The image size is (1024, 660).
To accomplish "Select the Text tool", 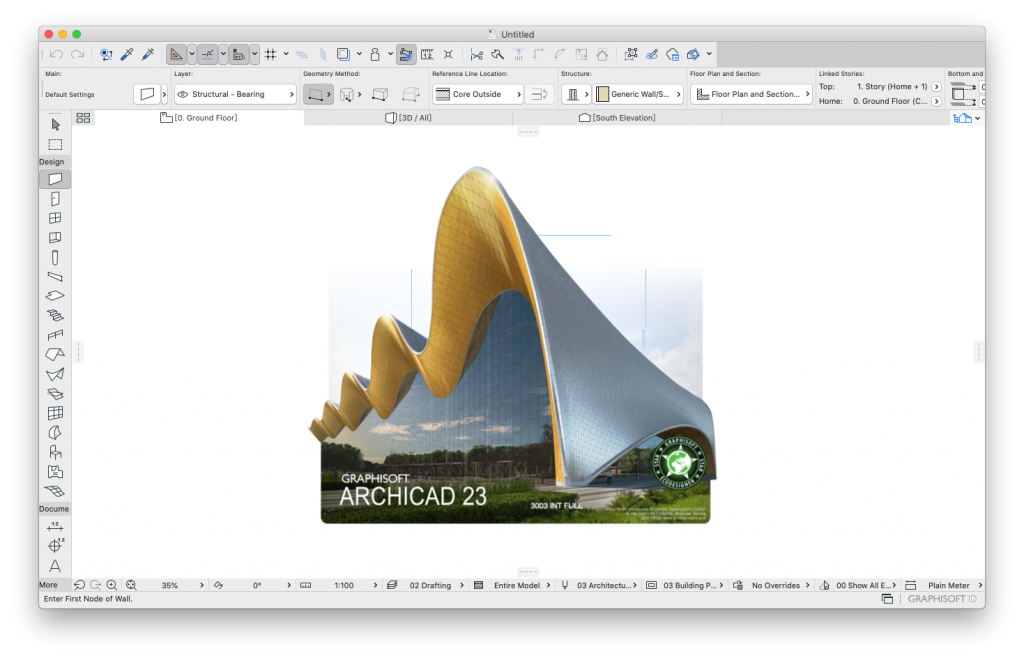I will 55,565.
